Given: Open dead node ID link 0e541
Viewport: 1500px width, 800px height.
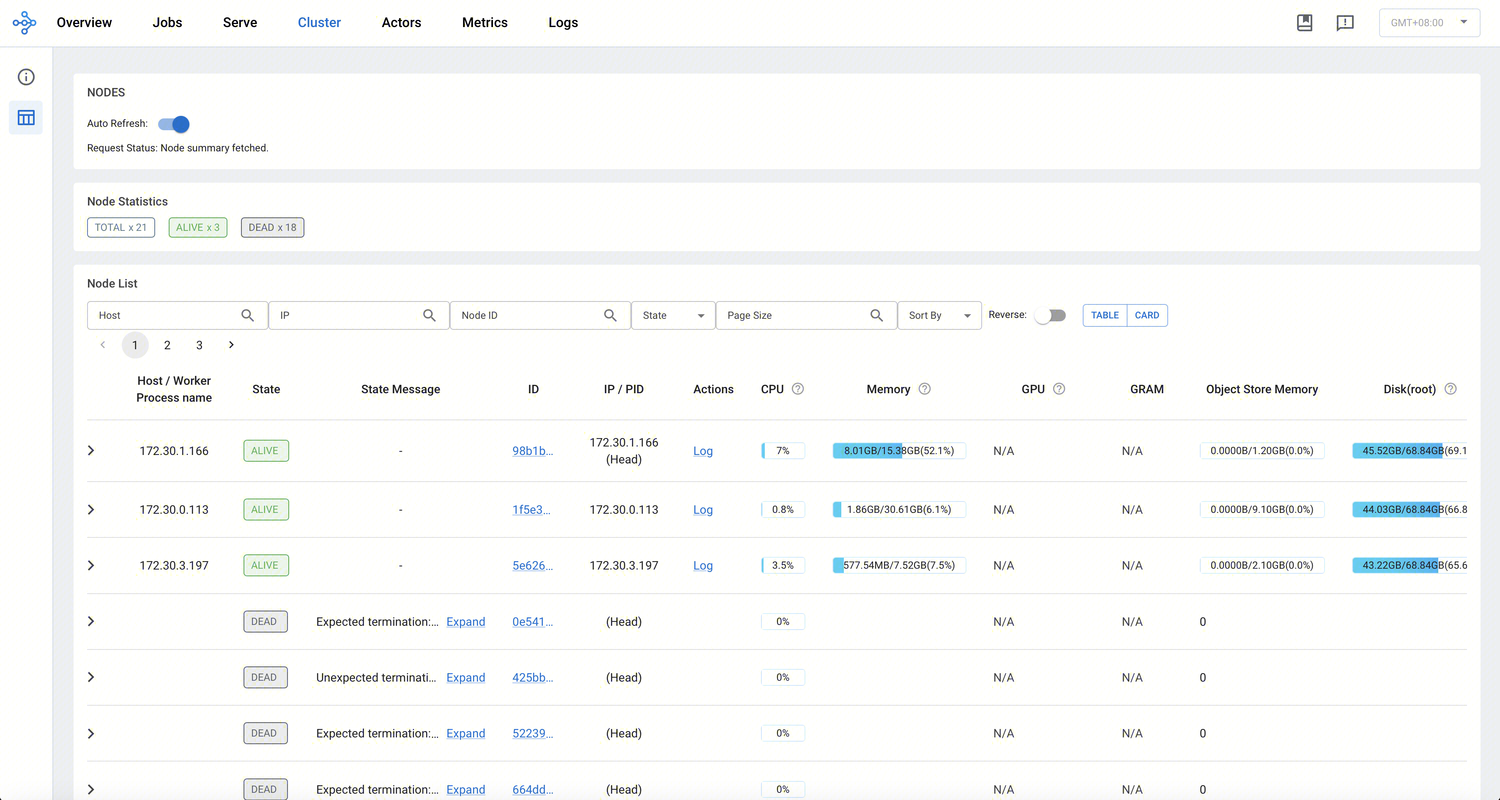Looking at the screenshot, I should (x=533, y=621).
